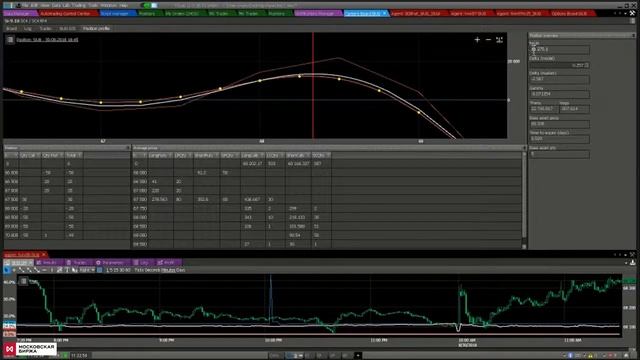Close the Options Board active tab
The image size is (640, 360).
click(384, 13)
